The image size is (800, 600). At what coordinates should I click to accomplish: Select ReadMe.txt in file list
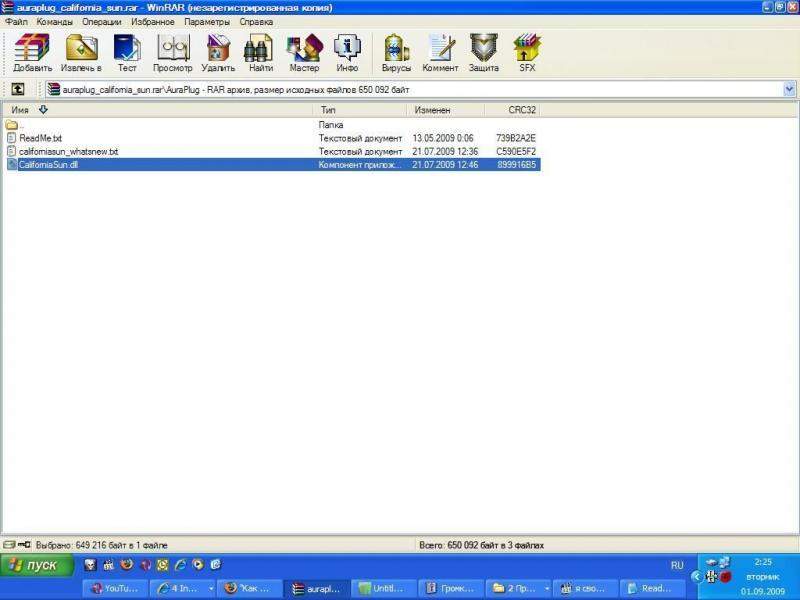[272, 138]
